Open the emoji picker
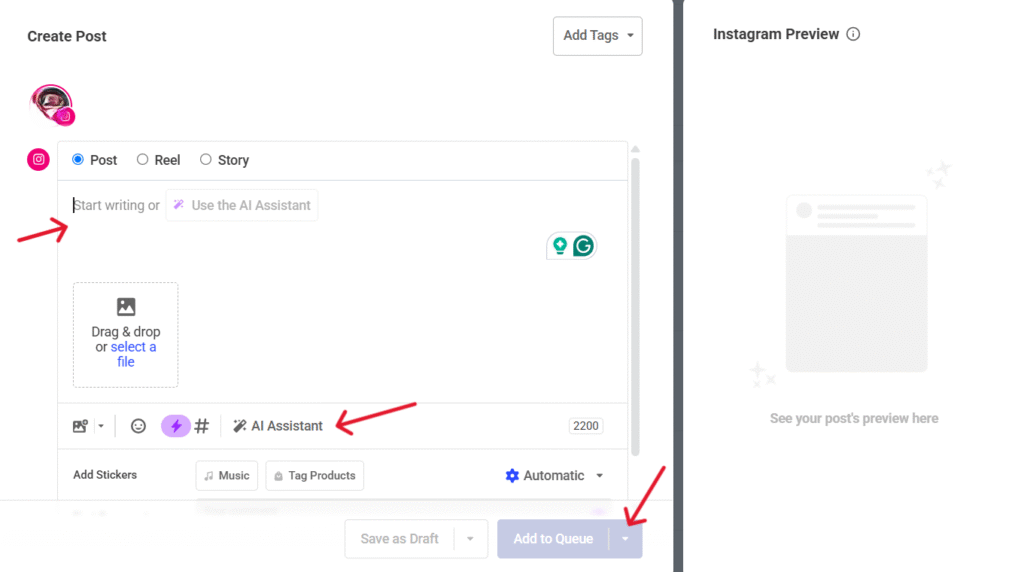Image resolution: width=1024 pixels, height=572 pixels. coord(139,426)
